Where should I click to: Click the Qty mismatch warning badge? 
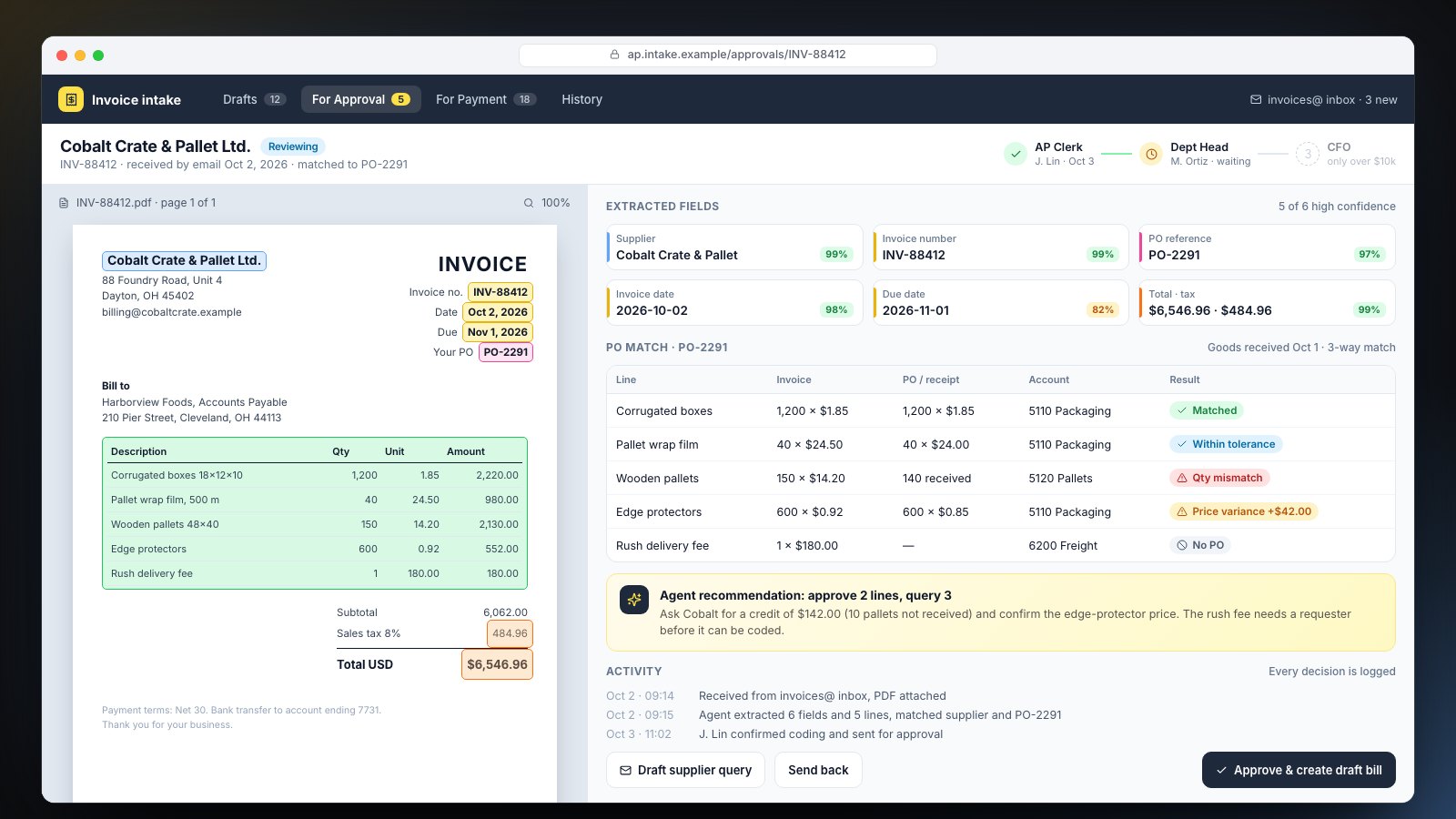click(x=1219, y=478)
